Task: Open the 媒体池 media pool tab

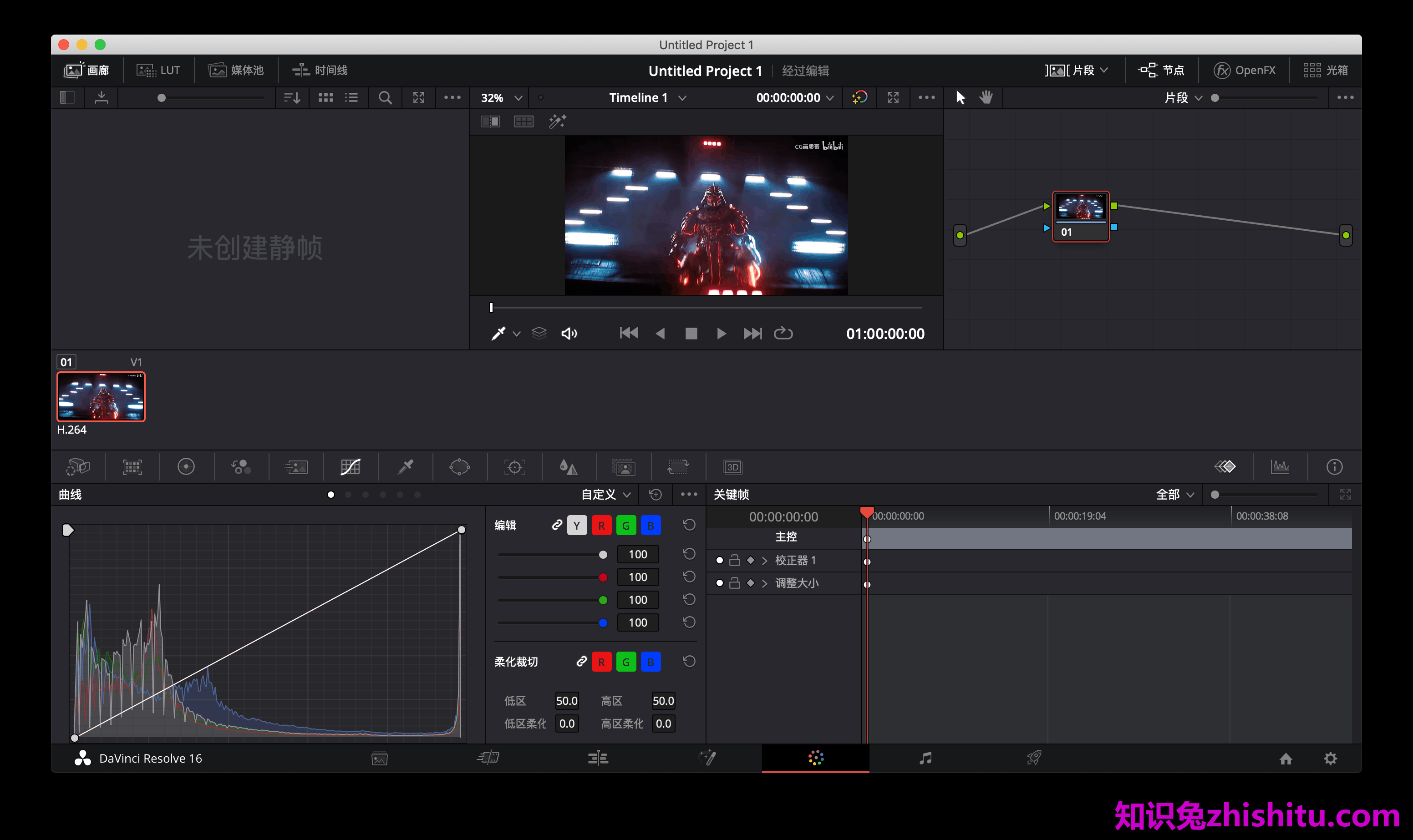Action: click(235, 70)
